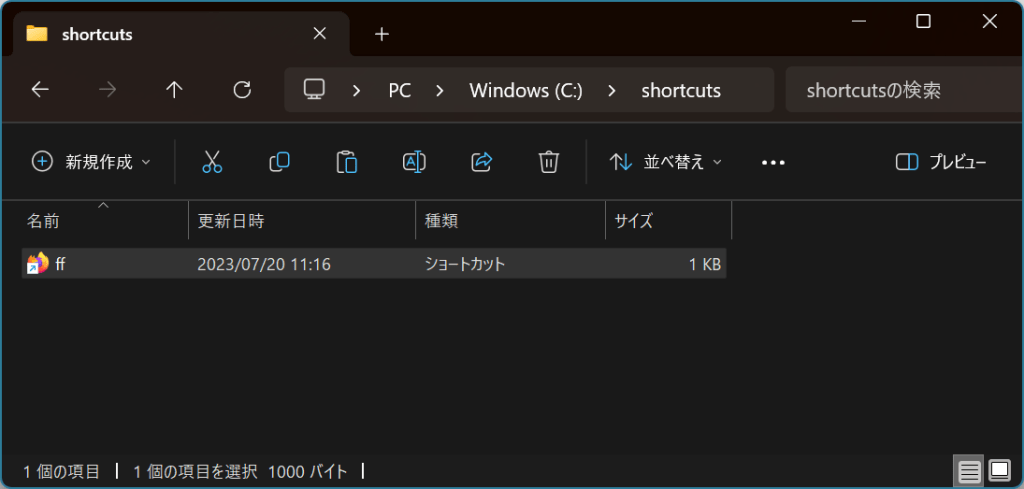This screenshot has height=489, width=1024.
Task: Click Windows (C:) in the address bar
Action: click(x=525, y=90)
